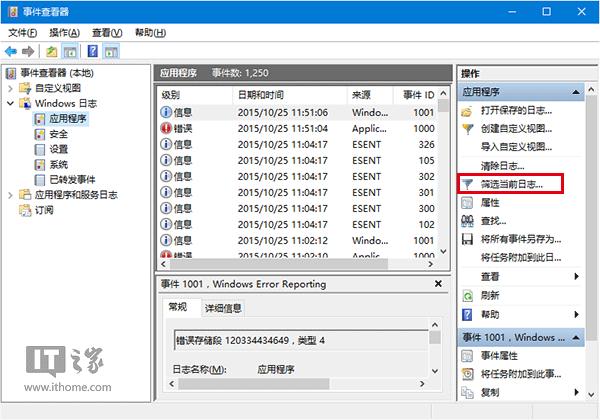Toggle the show/hide action pane toolbar icon
Image resolution: width=600 pixels, height=420 pixels.
[x=111, y=51]
